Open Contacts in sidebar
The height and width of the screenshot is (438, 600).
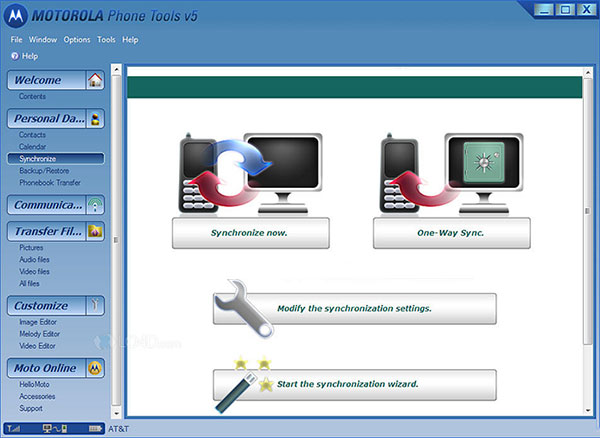click(x=32, y=135)
